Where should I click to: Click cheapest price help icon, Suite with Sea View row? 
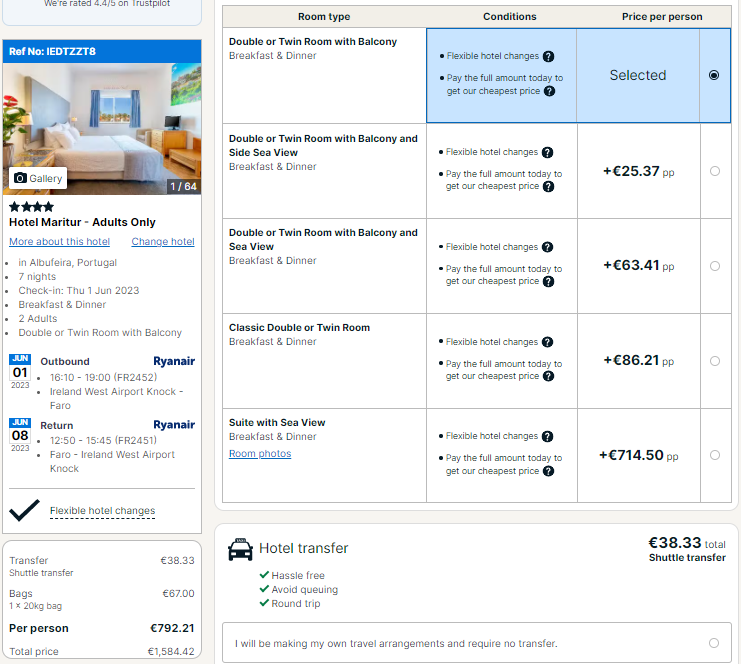548,471
